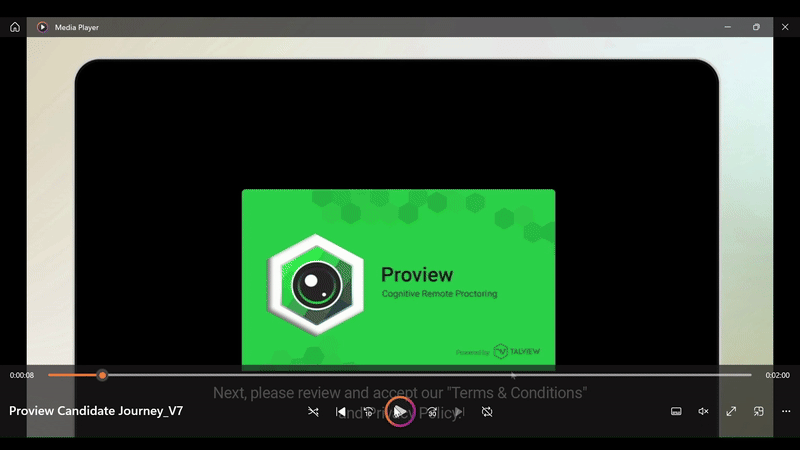Jump to next track

[459, 411]
